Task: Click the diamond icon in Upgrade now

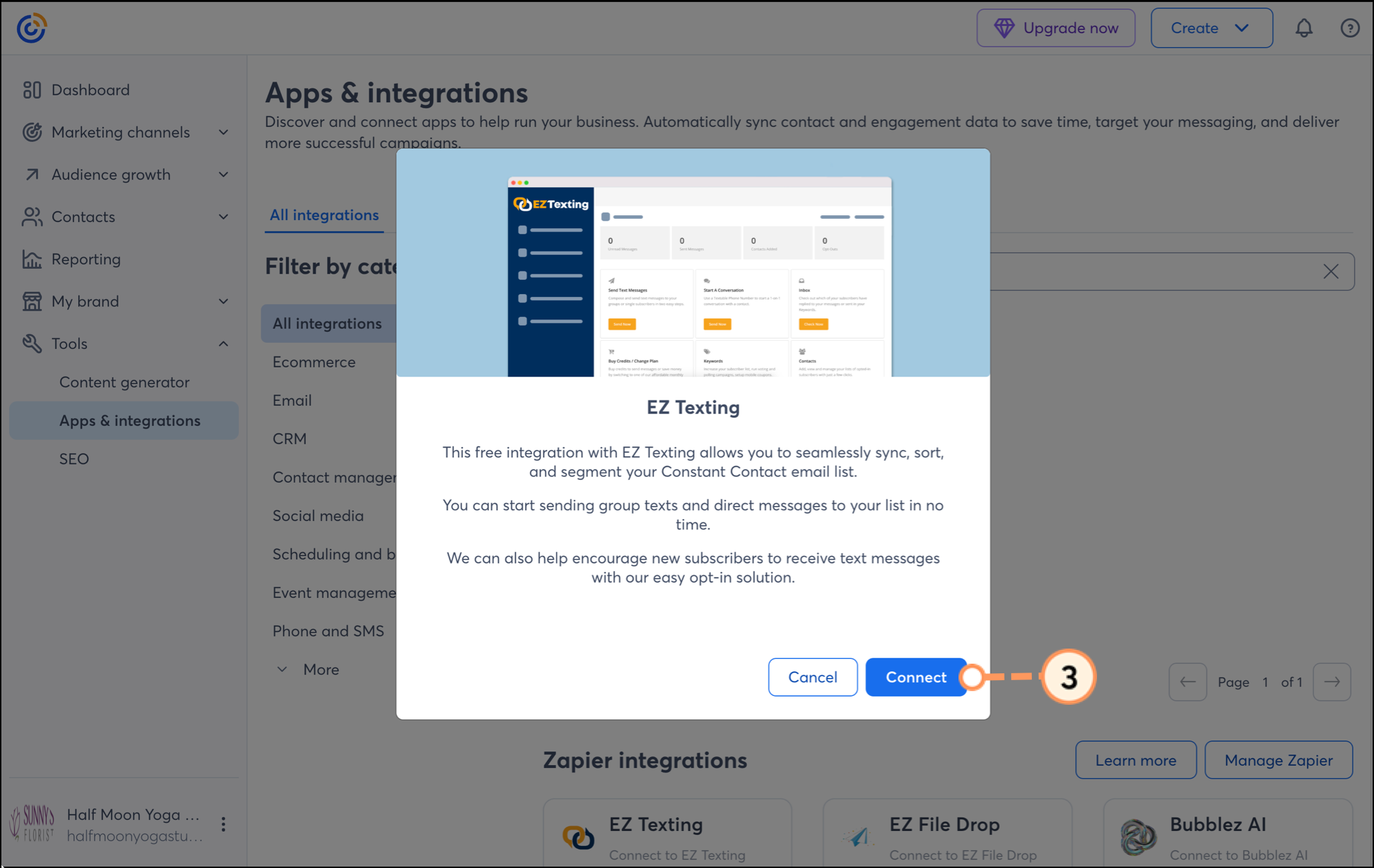Action: [1004, 28]
